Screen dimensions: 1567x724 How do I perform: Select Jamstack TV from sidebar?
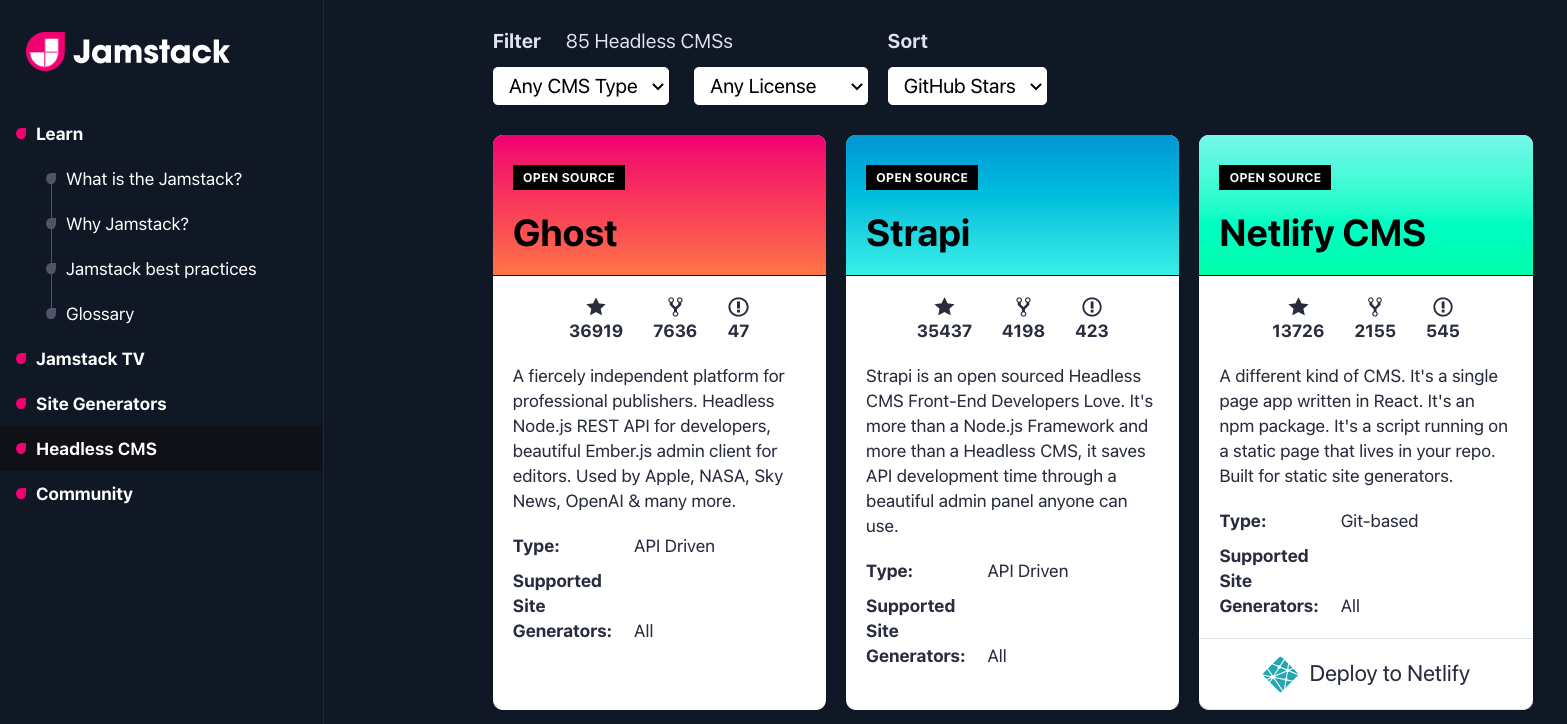[90, 359]
